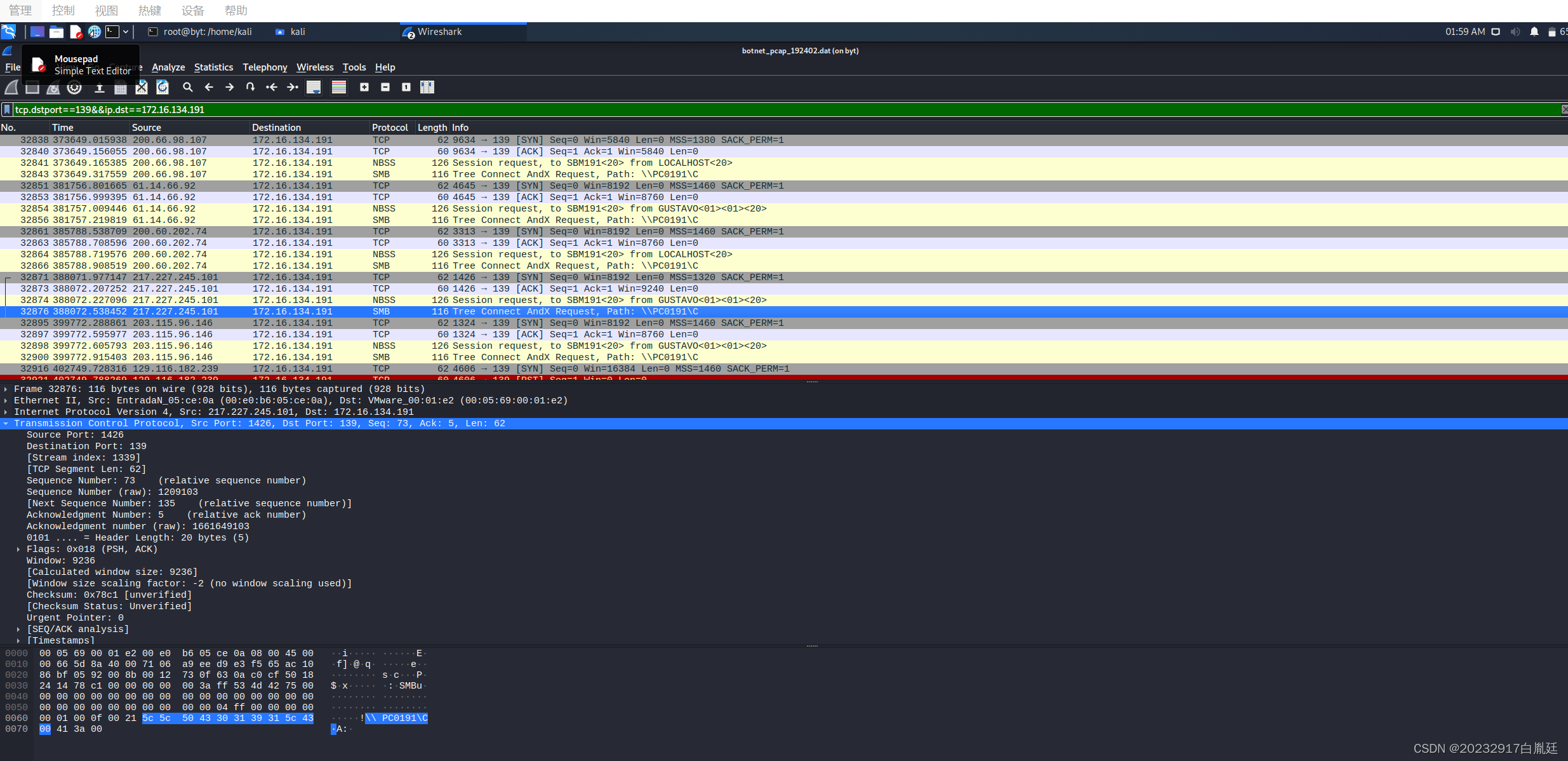Close this capture file
This screenshot has height=761, width=1568.
click(142, 87)
